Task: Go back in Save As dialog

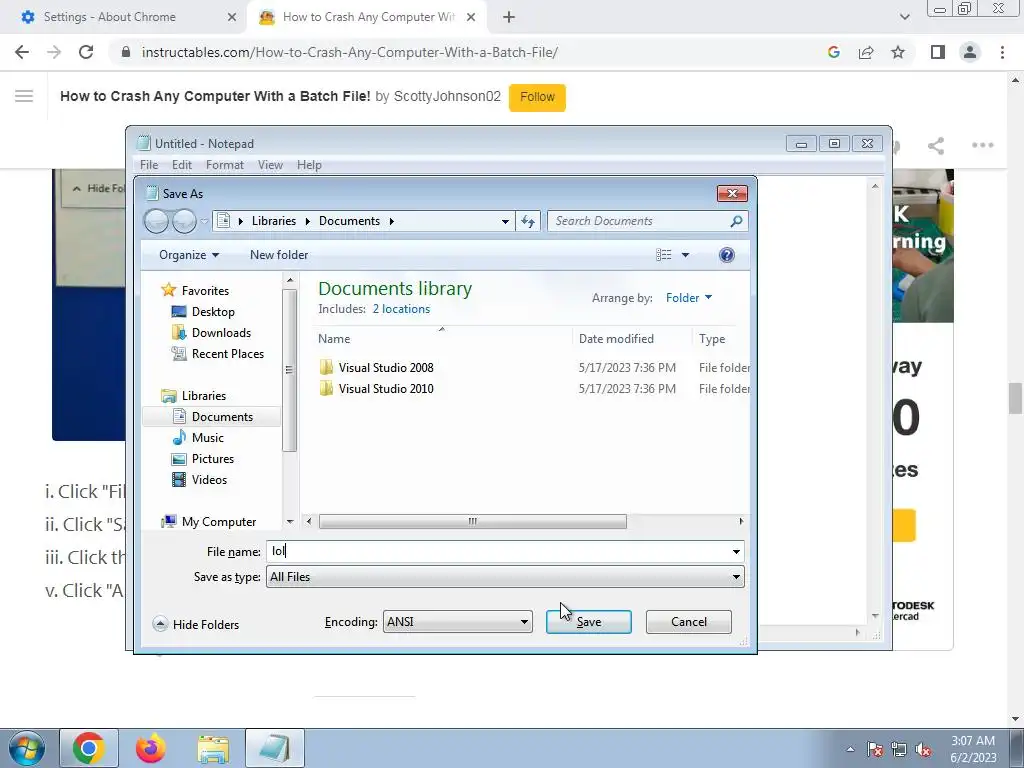Action: tap(156, 221)
